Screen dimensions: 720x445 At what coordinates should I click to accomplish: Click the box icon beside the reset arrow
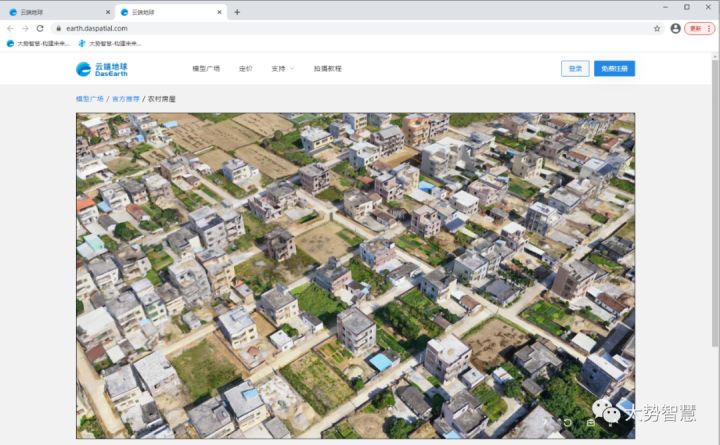tap(591, 422)
